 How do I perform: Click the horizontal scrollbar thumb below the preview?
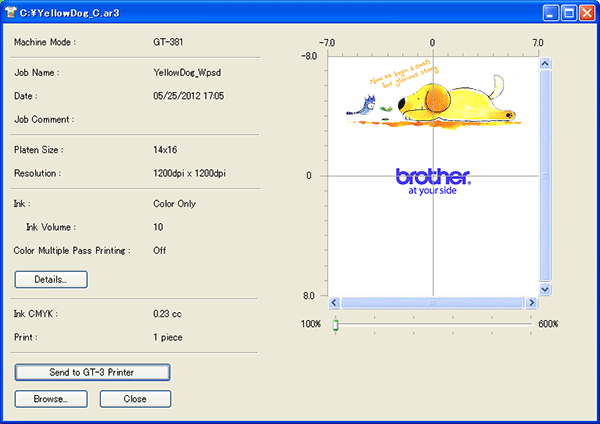[433, 302]
